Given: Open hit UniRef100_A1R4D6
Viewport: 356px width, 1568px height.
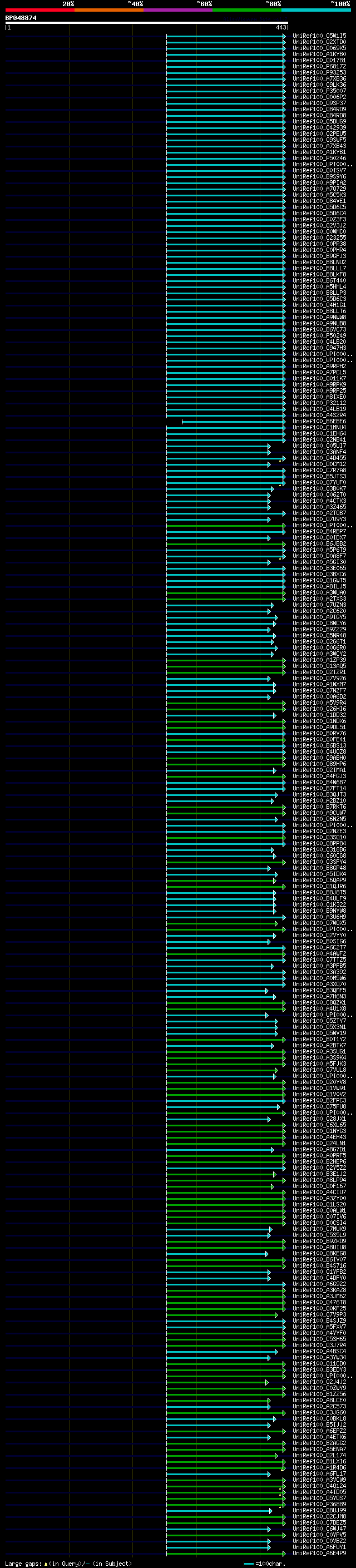Looking at the screenshot, I should (x=319, y=1467).
